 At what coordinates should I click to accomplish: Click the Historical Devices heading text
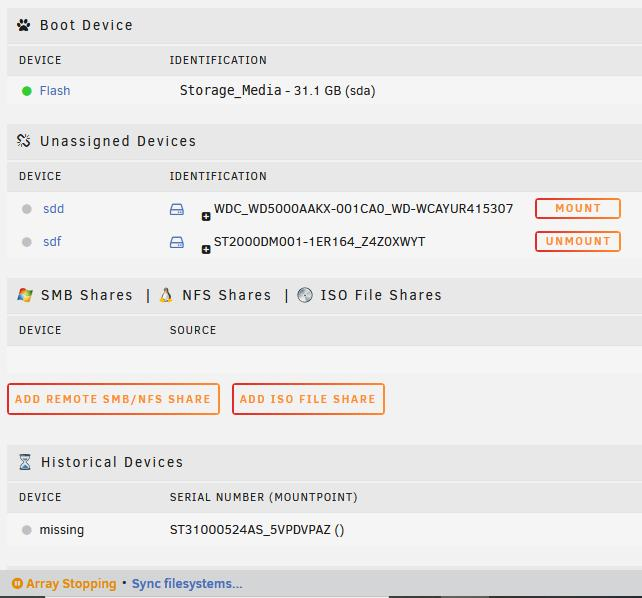(x=112, y=462)
